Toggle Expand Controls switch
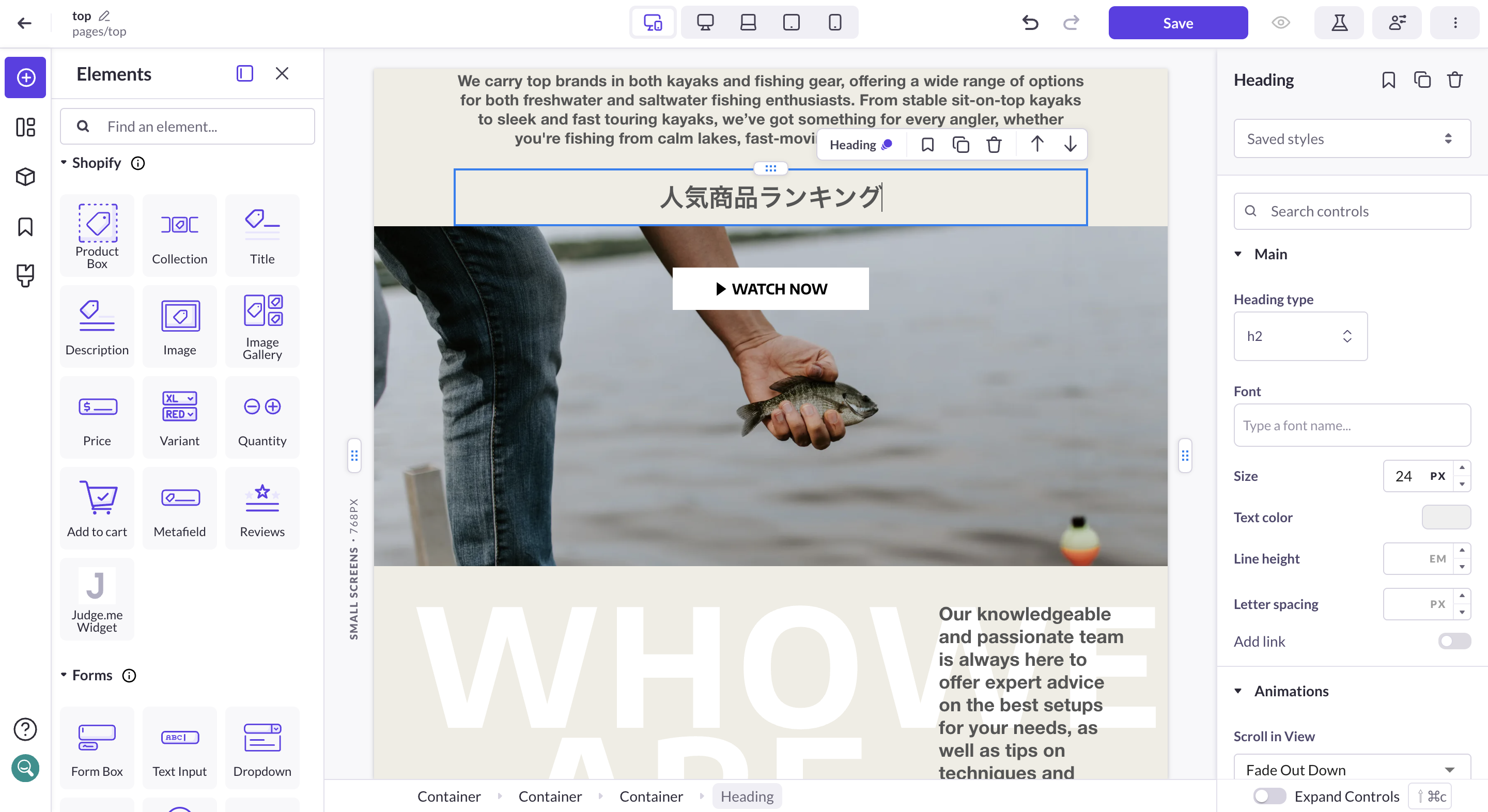 pos(1269,796)
